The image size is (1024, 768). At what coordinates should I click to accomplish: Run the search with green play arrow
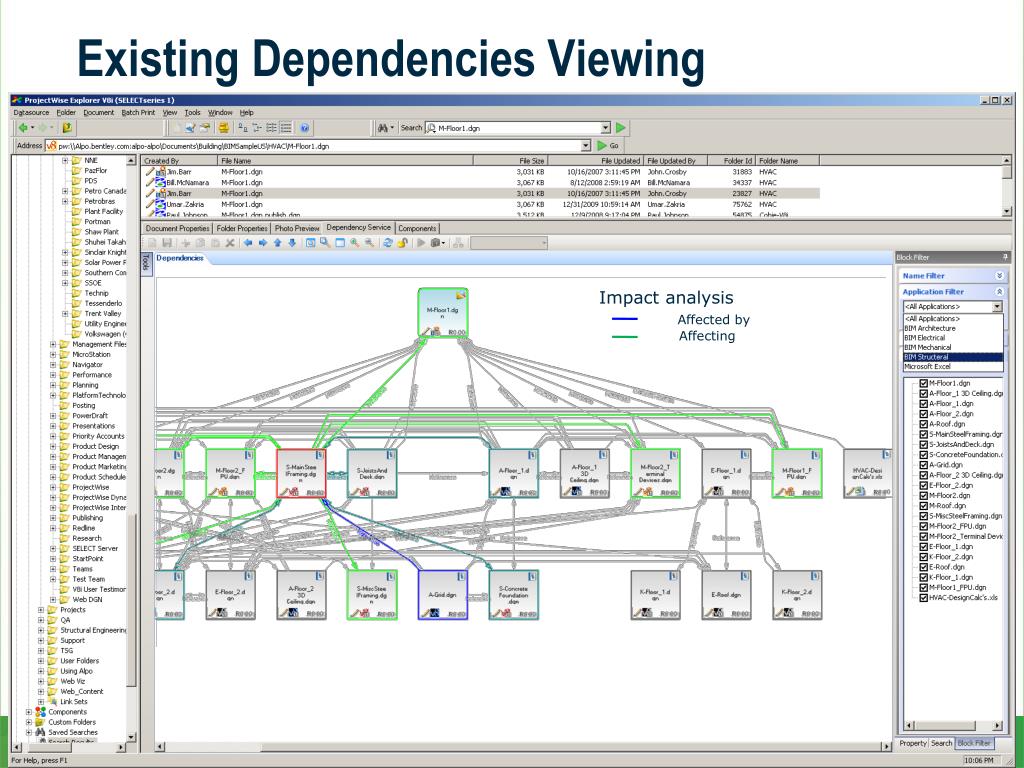tap(621, 128)
